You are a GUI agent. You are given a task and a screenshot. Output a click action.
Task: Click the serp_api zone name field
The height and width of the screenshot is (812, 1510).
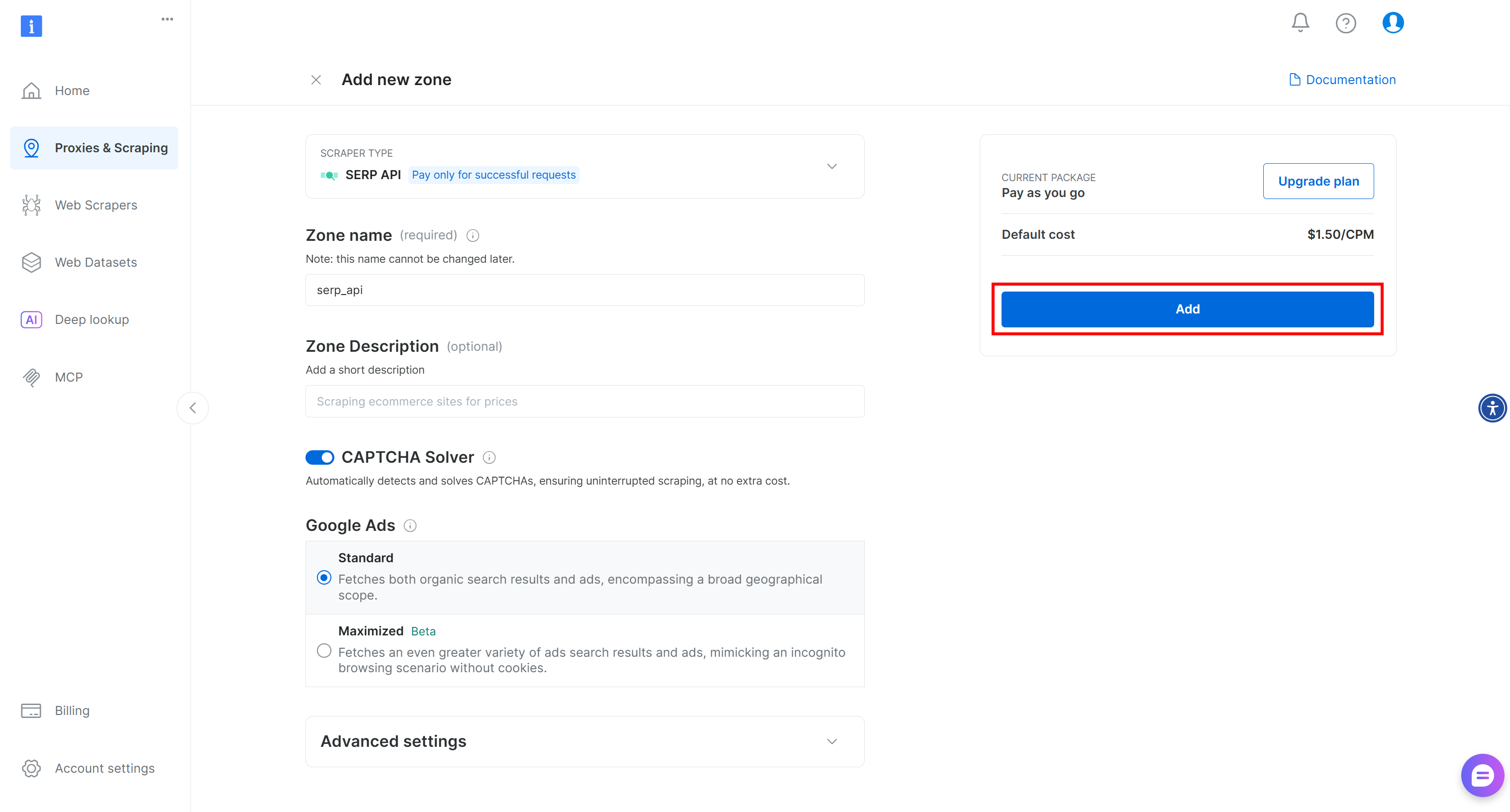584,290
